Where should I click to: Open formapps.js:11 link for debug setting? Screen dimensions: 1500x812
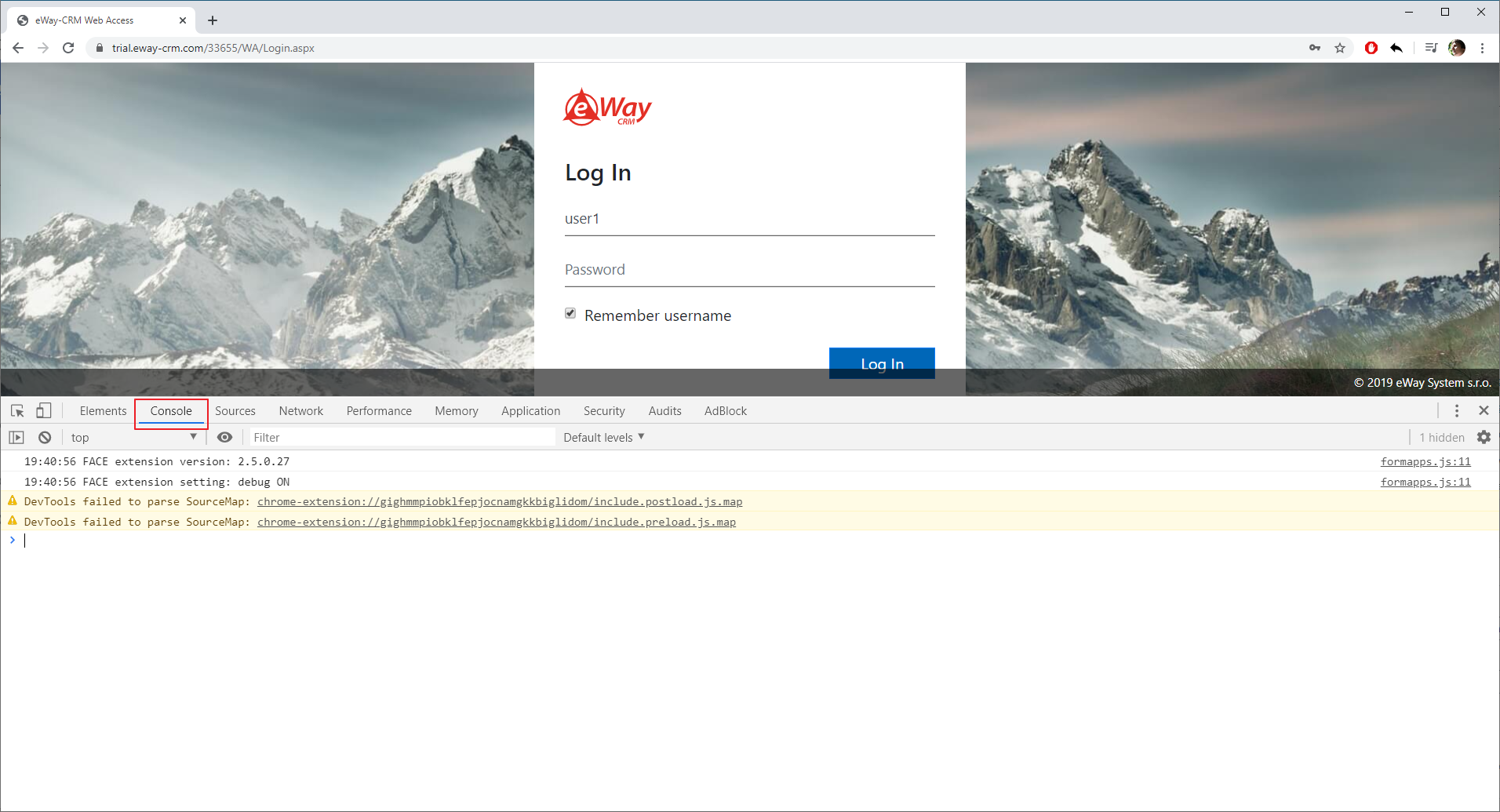[1425, 482]
